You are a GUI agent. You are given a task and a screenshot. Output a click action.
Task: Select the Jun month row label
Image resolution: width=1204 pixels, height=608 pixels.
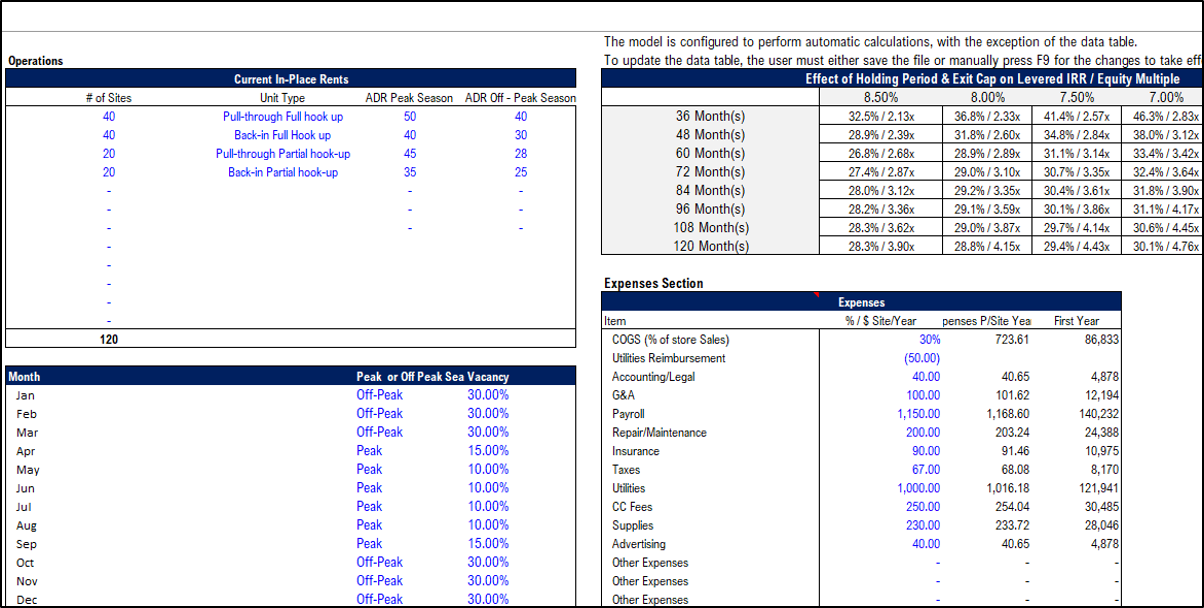coord(25,488)
